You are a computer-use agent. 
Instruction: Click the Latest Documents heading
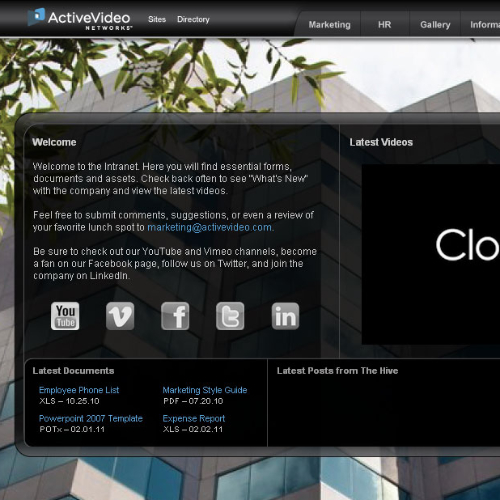coord(73,371)
